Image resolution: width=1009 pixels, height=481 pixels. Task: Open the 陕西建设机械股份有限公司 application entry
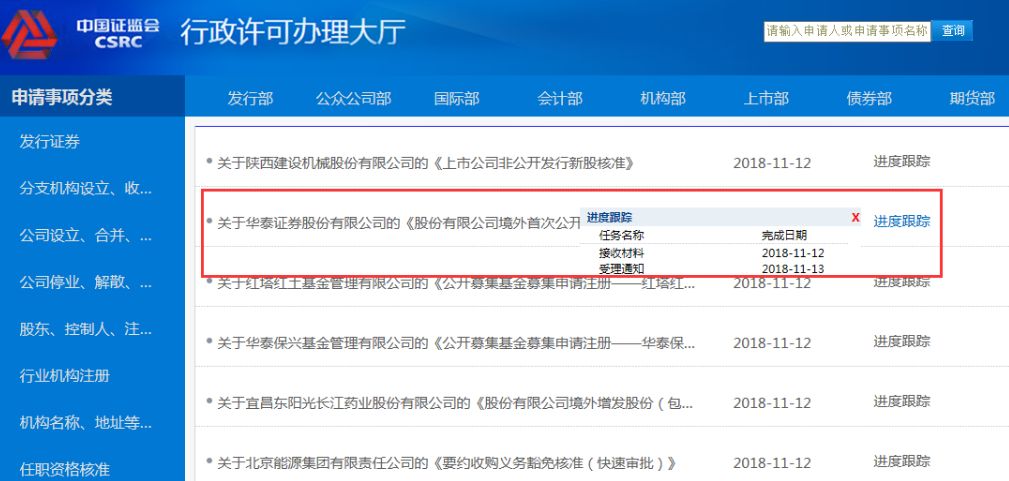pos(425,163)
